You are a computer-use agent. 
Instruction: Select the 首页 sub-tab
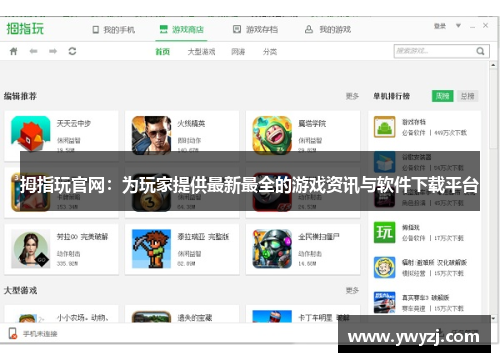click(x=163, y=52)
